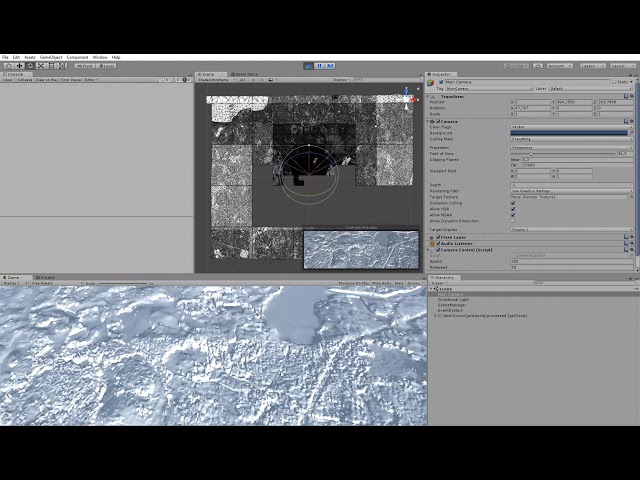The image size is (640, 480).
Task: Open Camera component settings gear
Action: (631, 122)
